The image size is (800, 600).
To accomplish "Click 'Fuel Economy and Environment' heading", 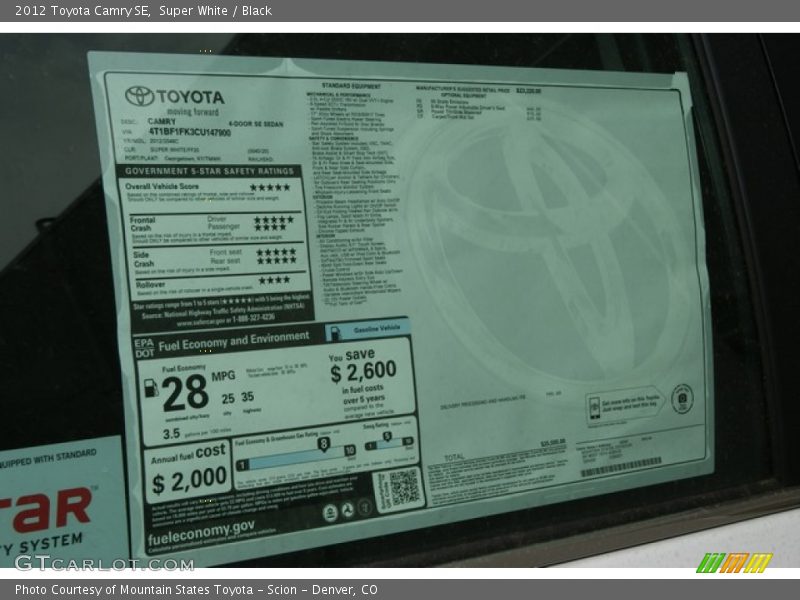I will point(234,341).
